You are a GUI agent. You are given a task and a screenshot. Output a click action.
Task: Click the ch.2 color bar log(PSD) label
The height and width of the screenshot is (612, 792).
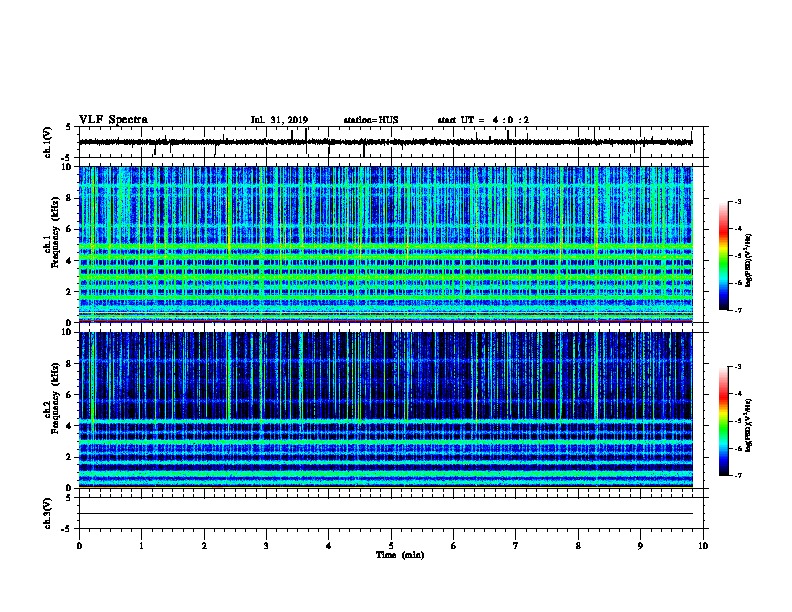(x=749, y=425)
